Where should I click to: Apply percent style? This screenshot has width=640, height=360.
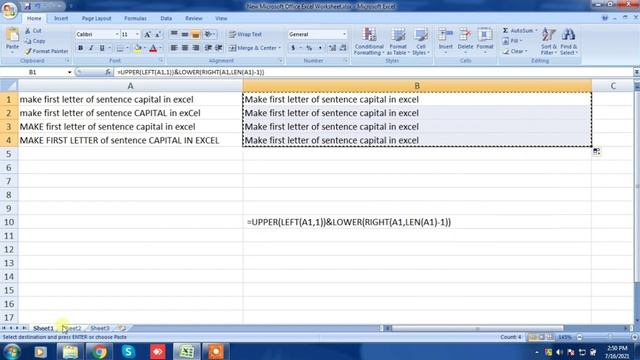point(309,48)
